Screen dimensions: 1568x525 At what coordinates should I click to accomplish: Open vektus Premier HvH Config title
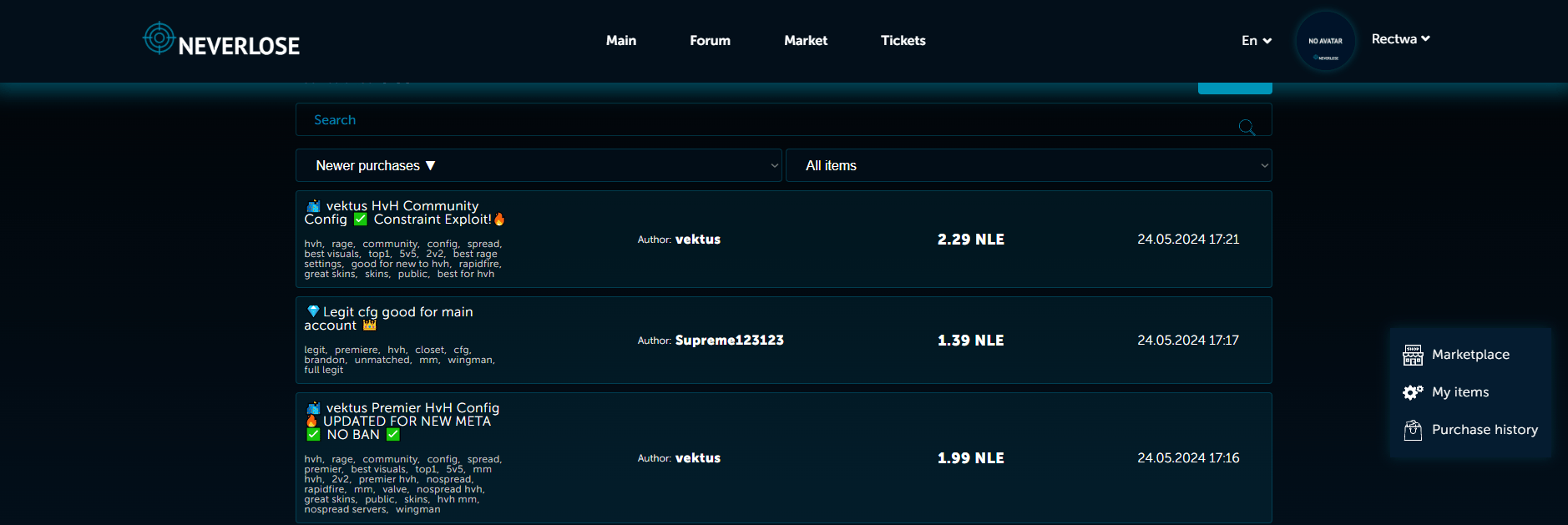coord(402,421)
